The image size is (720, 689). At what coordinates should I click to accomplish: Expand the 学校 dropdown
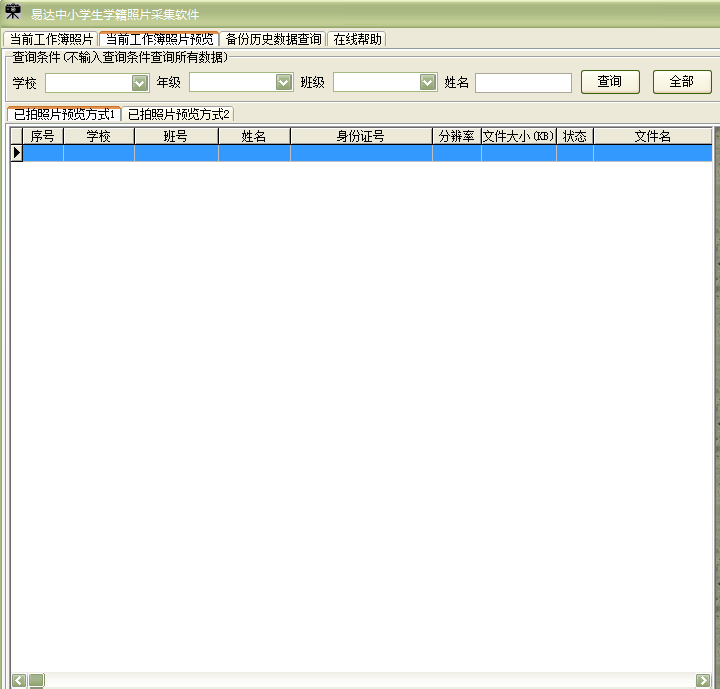coord(140,82)
